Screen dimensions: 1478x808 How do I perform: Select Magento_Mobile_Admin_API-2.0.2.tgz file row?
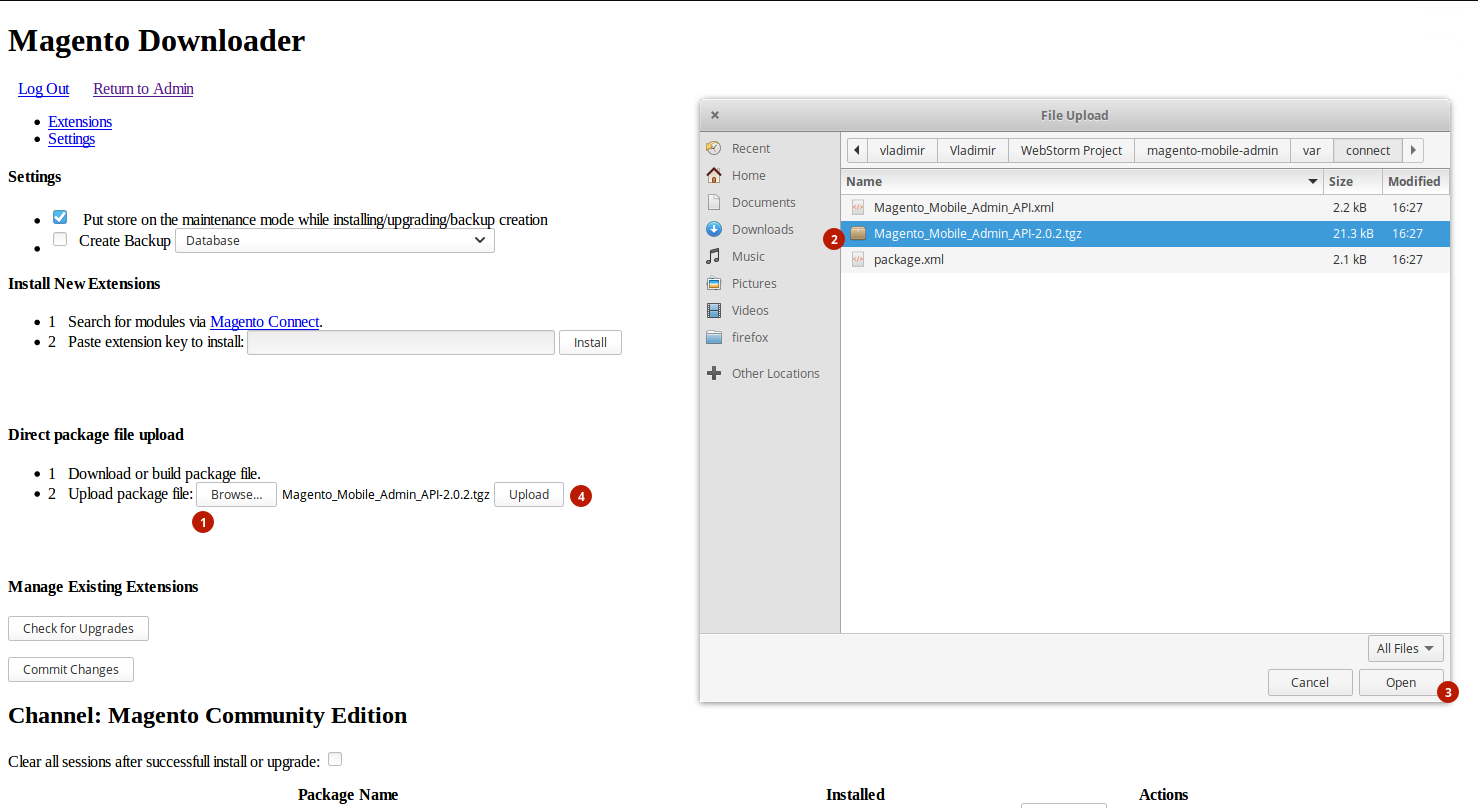(1145, 233)
